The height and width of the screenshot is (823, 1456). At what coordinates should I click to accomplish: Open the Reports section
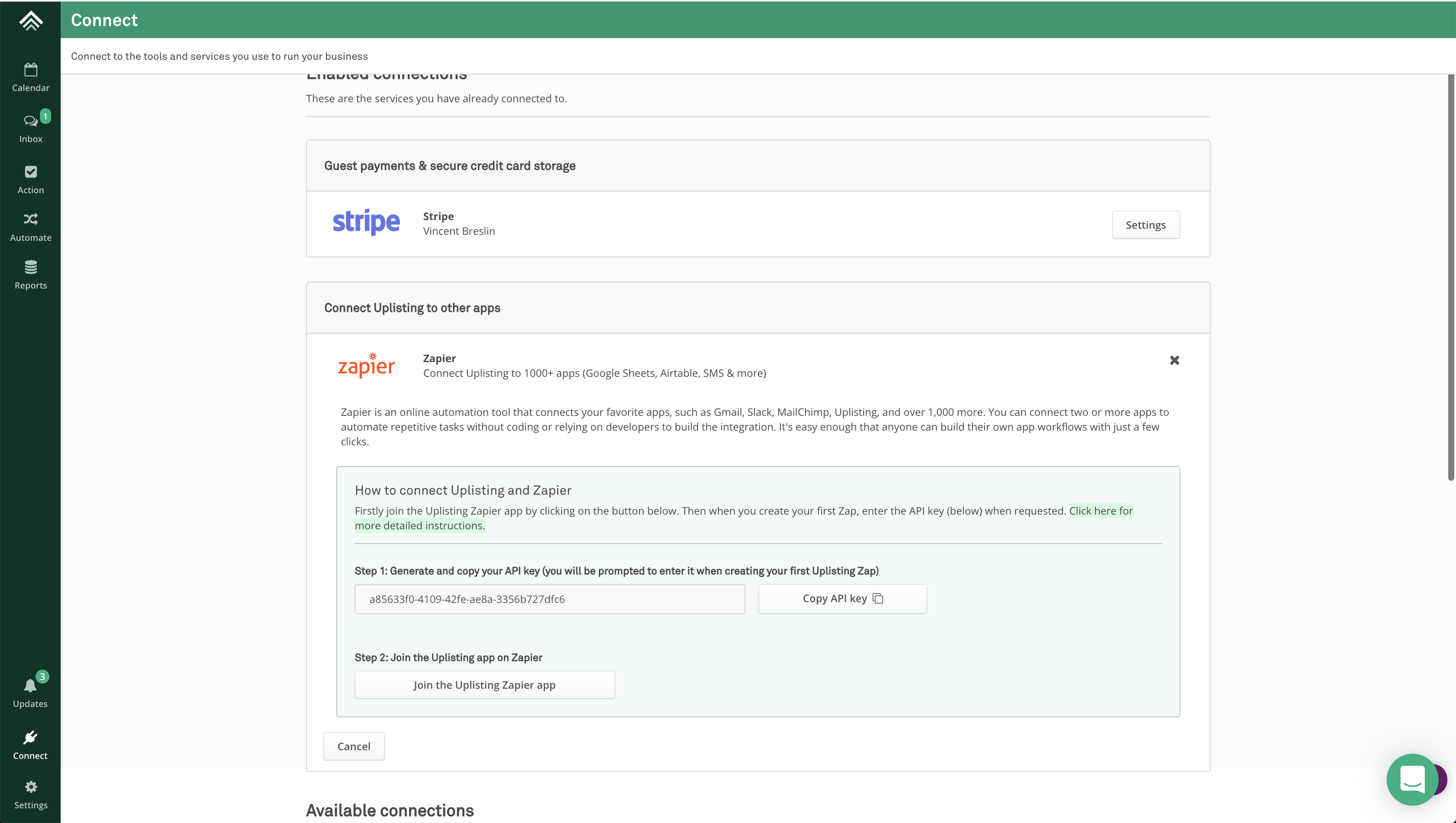click(30, 275)
